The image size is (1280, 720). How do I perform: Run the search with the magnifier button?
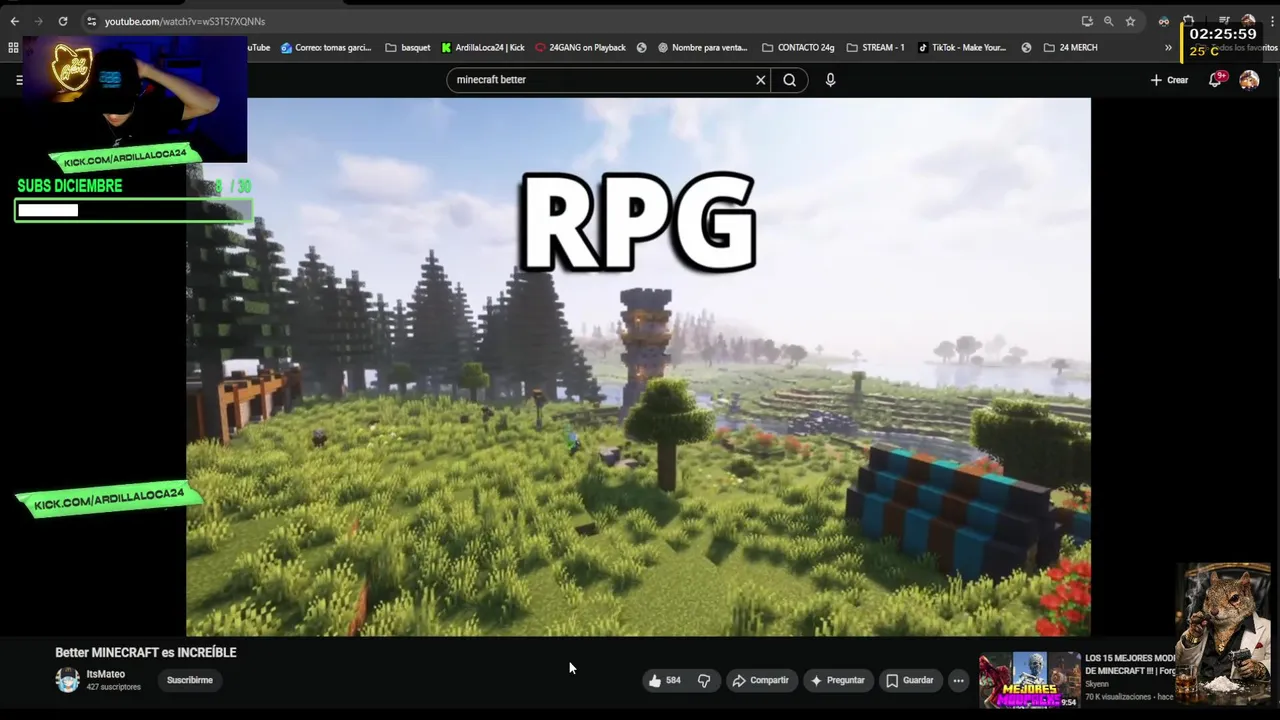tap(790, 80)
